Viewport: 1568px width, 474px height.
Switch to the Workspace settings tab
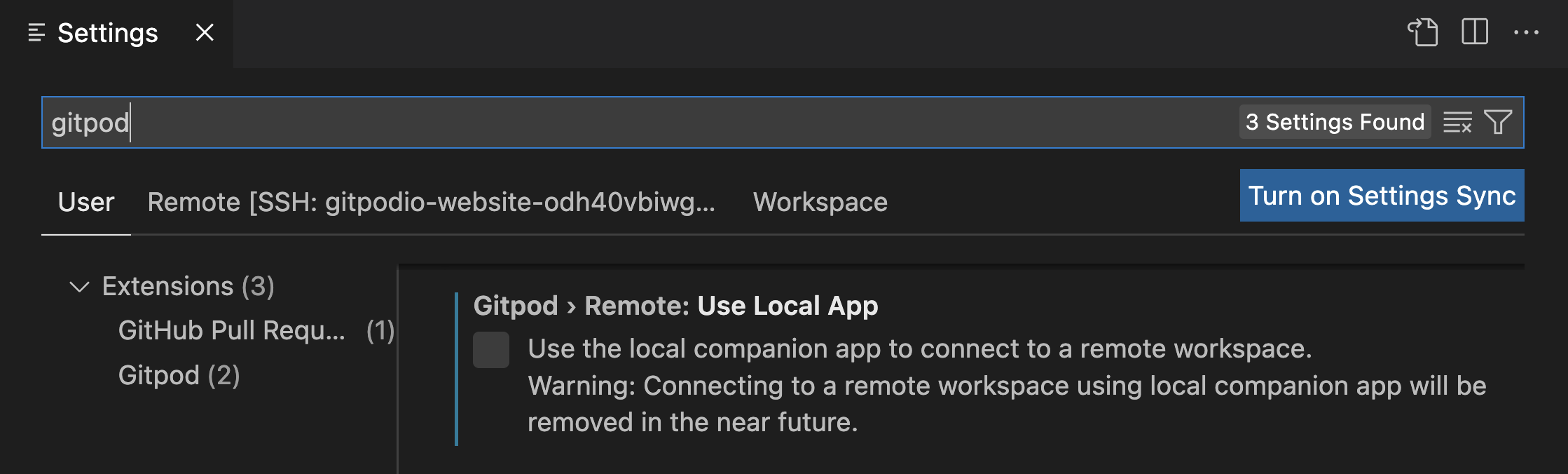click(819, 202)
